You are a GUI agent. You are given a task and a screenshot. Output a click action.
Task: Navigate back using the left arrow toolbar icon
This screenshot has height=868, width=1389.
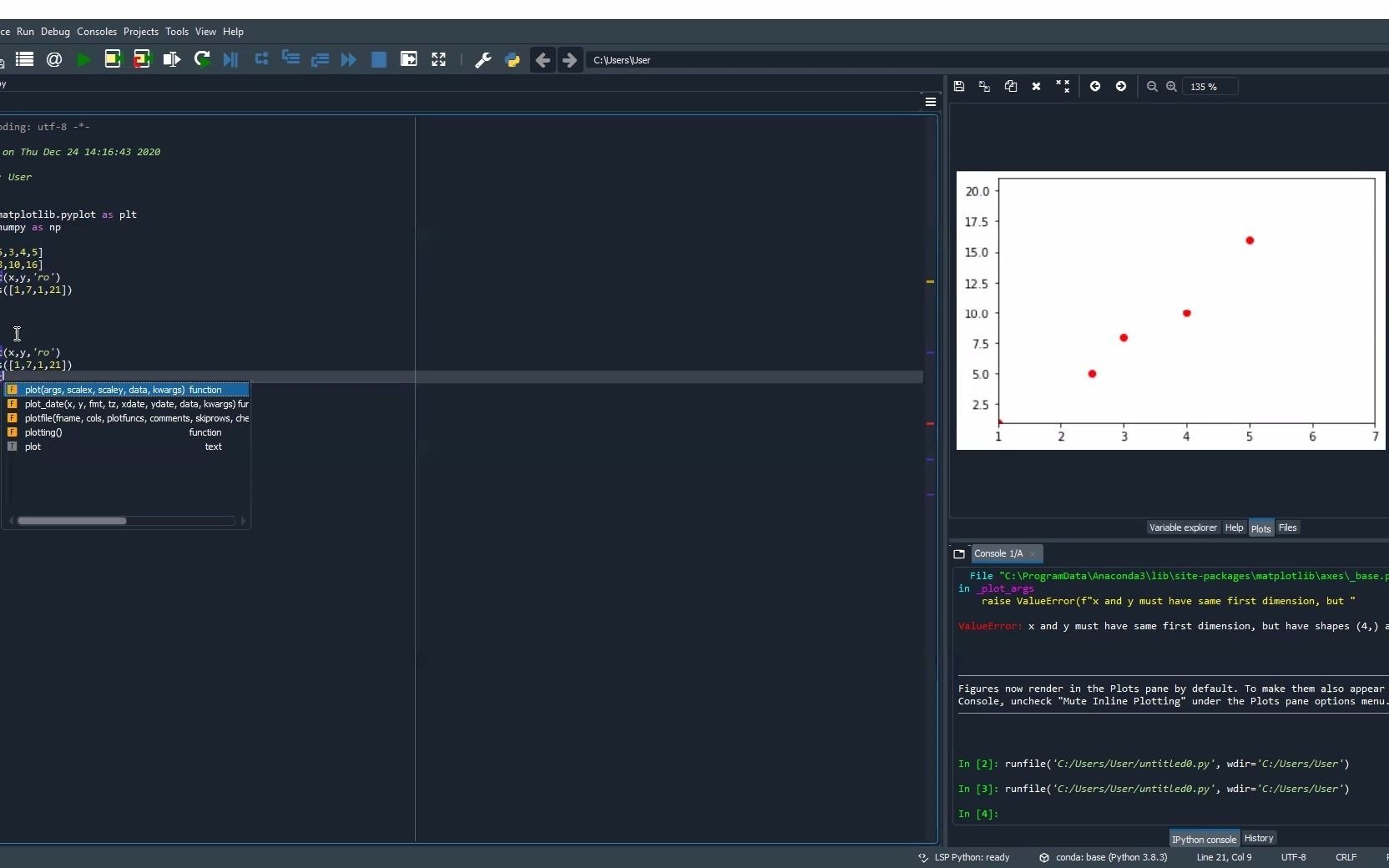pyautogui.click(x=543, y=59)
